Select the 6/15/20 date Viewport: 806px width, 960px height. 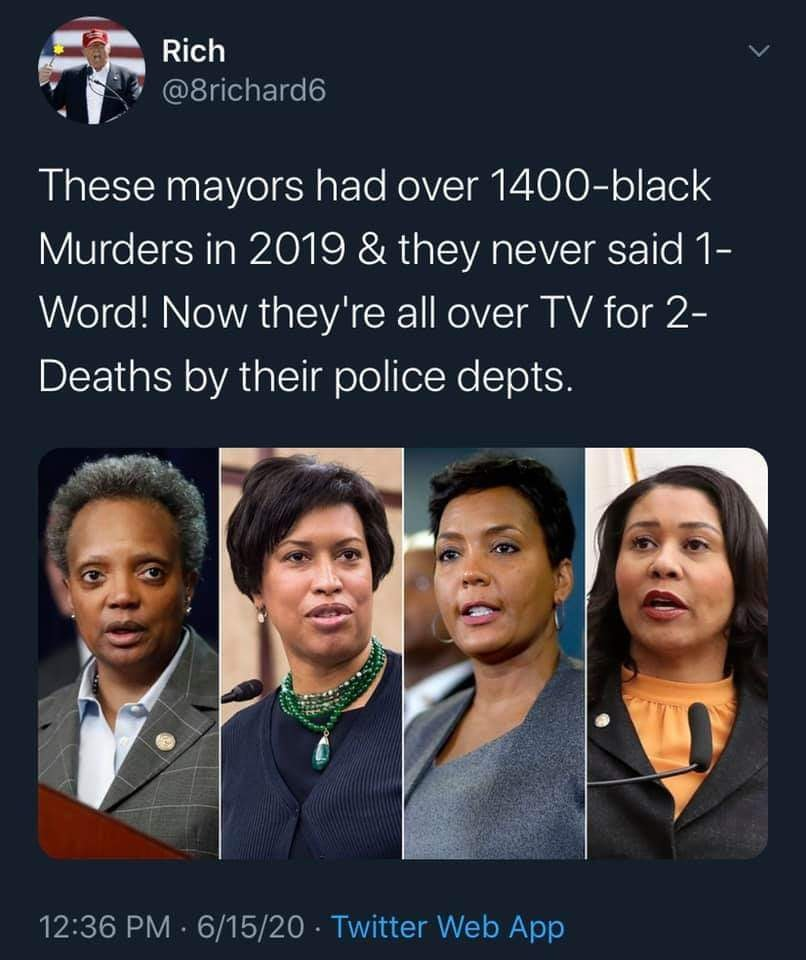point(250,926)
